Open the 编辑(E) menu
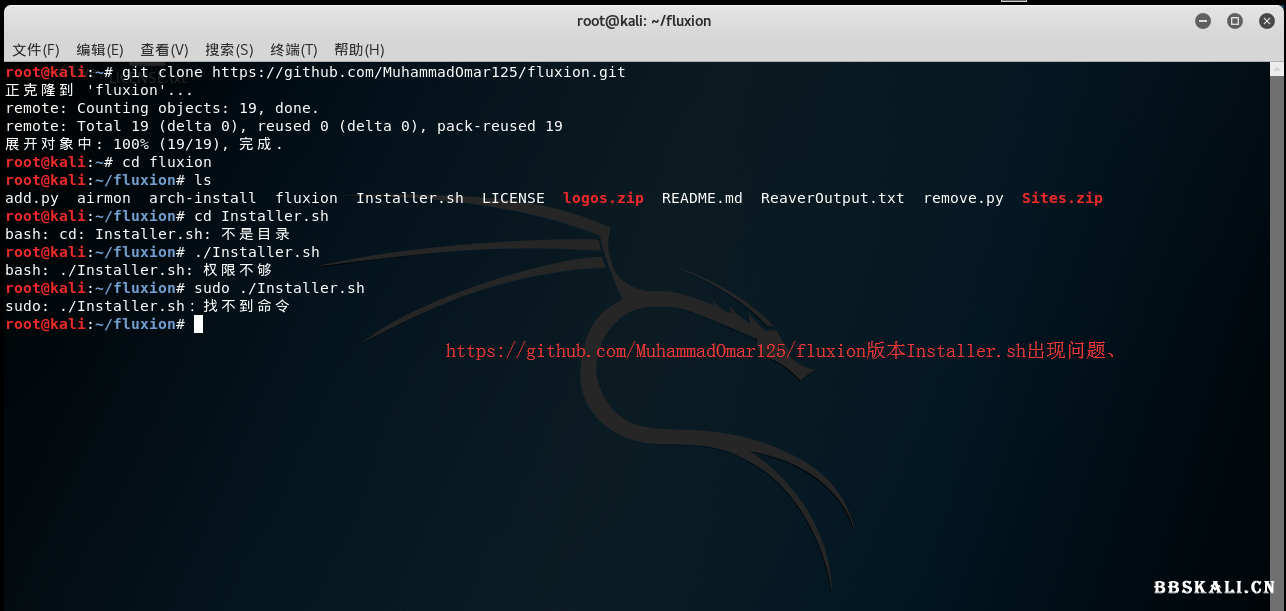1286x611 pixels. pos(100,50)
